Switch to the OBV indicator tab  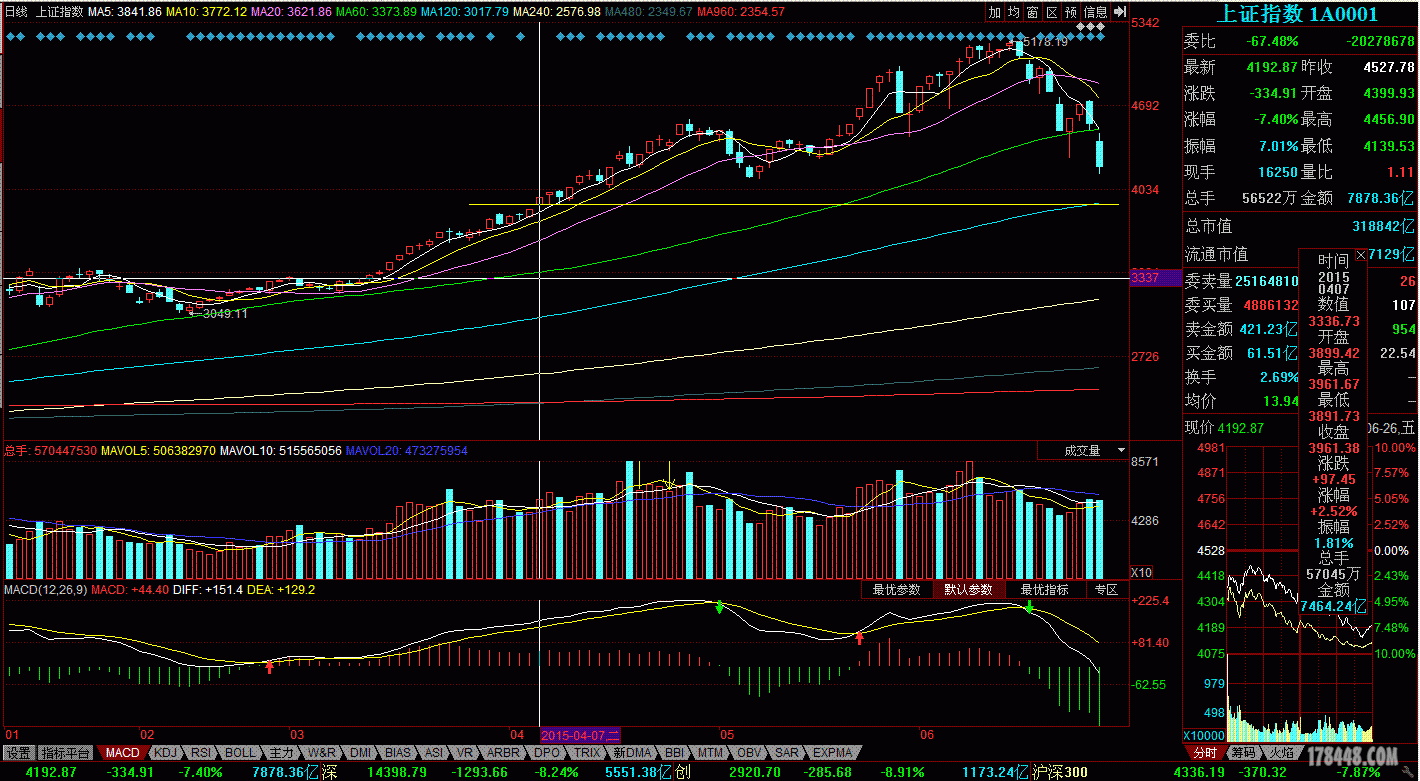[x=749, y=753]
